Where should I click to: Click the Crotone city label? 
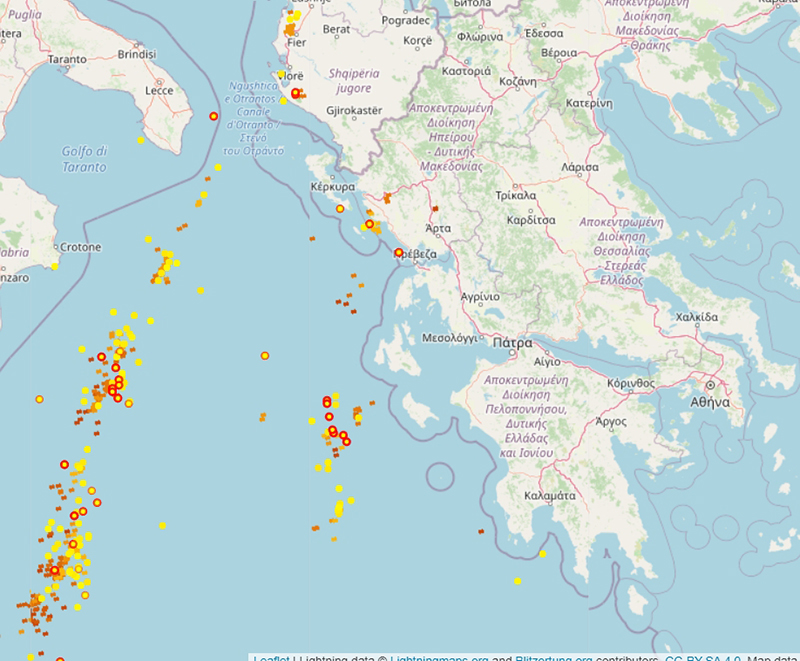click(x=81, y=247)
